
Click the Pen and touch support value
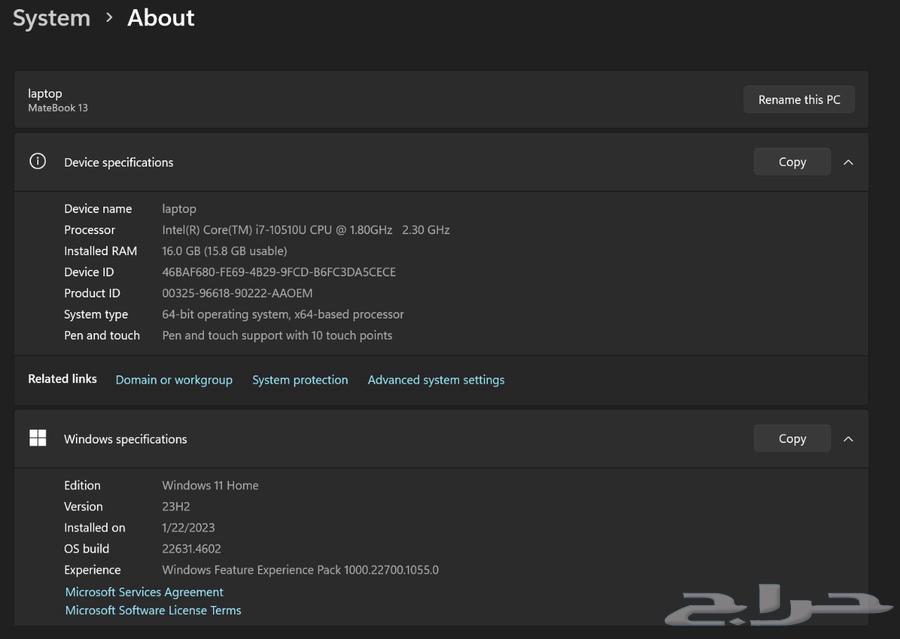[x=277, y=335]
